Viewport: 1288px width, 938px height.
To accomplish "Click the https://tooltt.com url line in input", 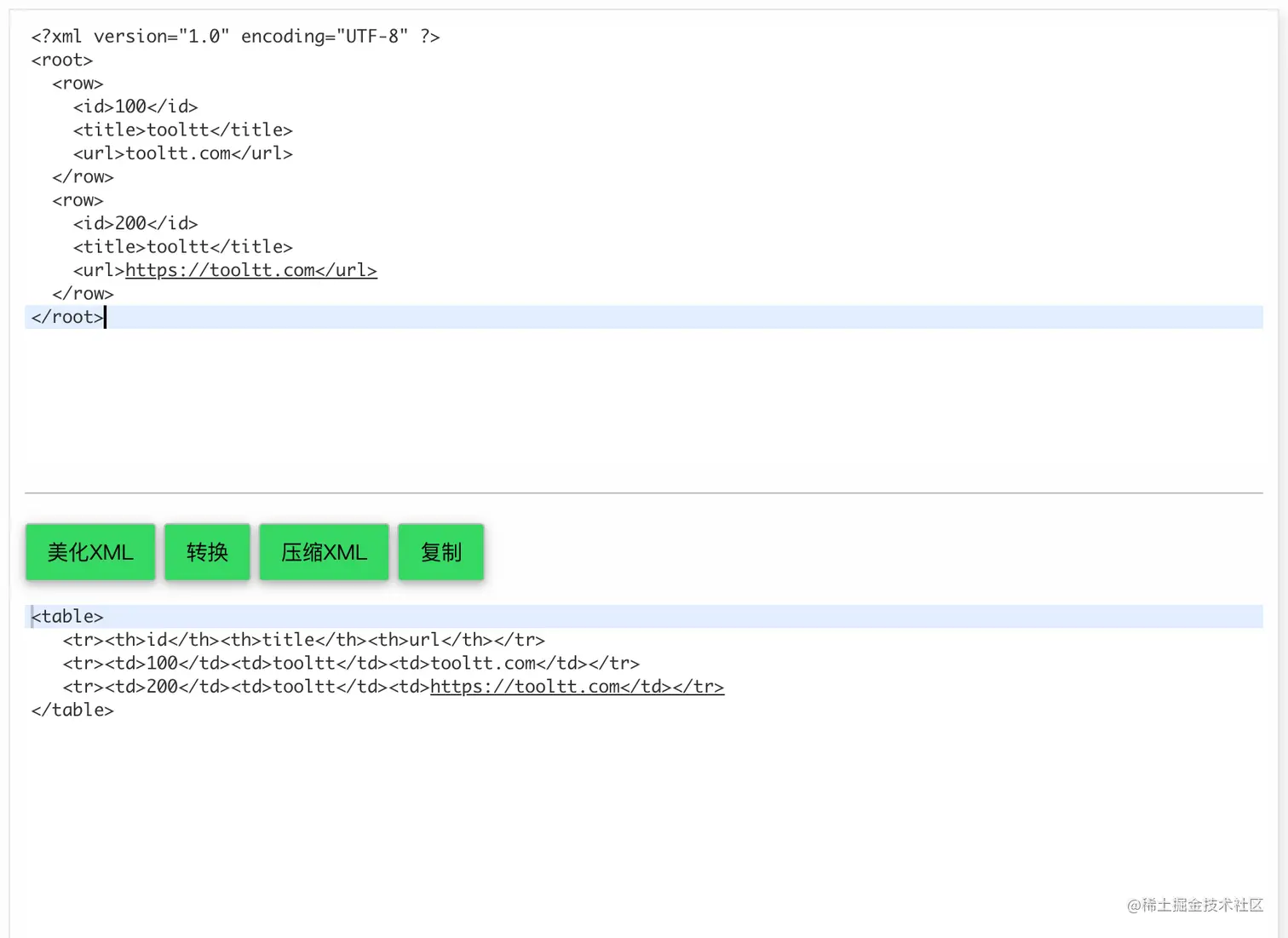I will pyautogui.click(x=225, y=270).
